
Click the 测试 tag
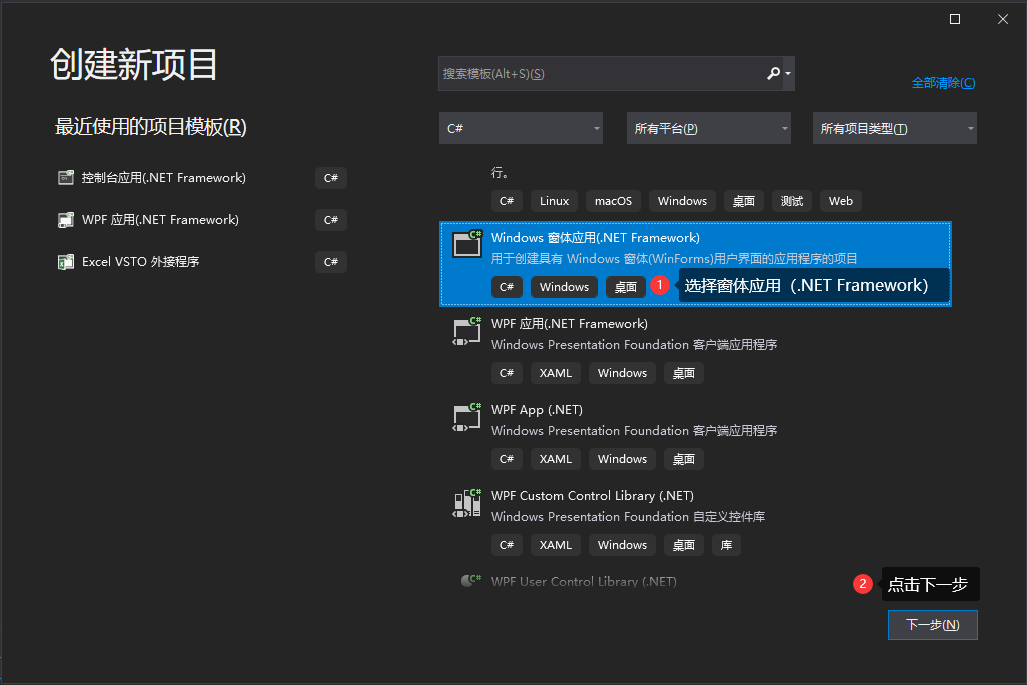pyautogui.click(x=792, y=201)
